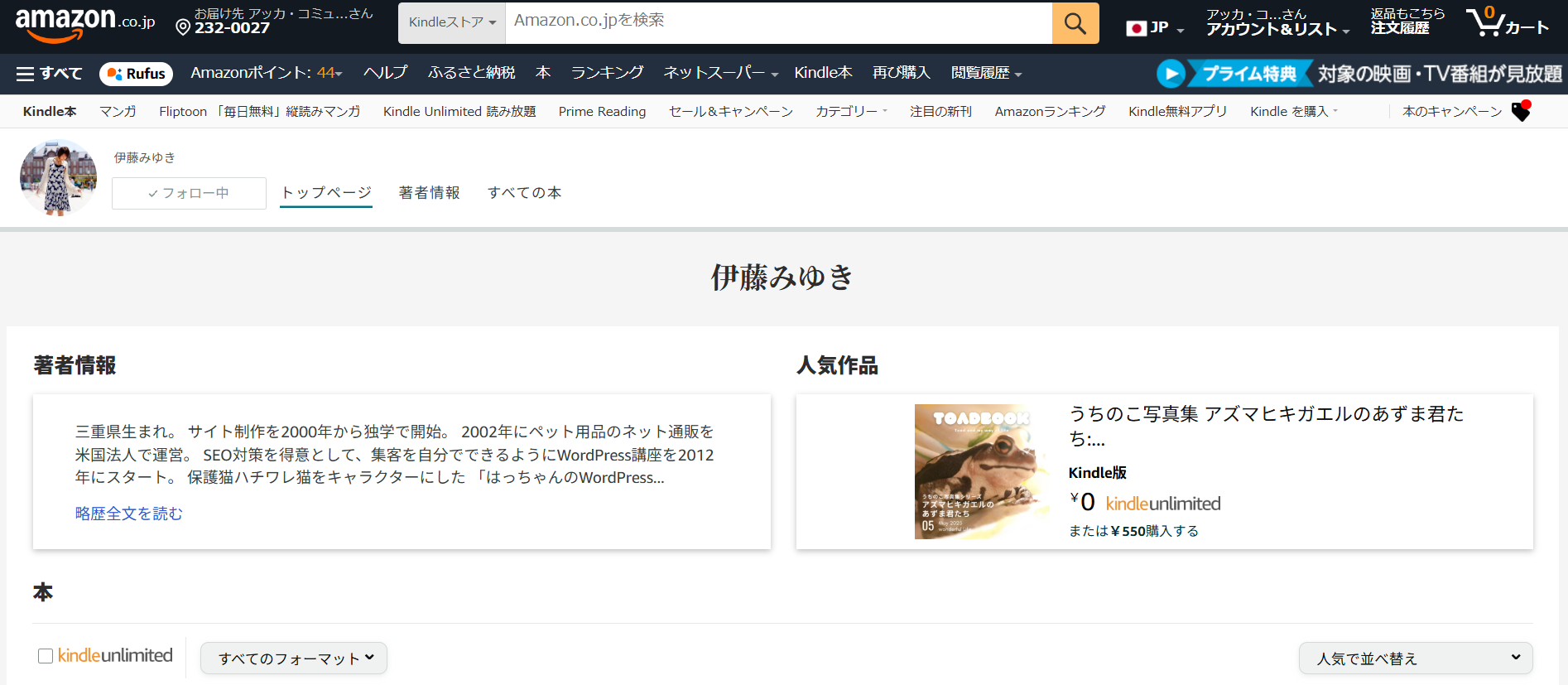Image resolution: width=1568 pixels, height=685 pixels.
Task: Click the ¥0 kindleunlimited price
Action: coord(1145,503)
